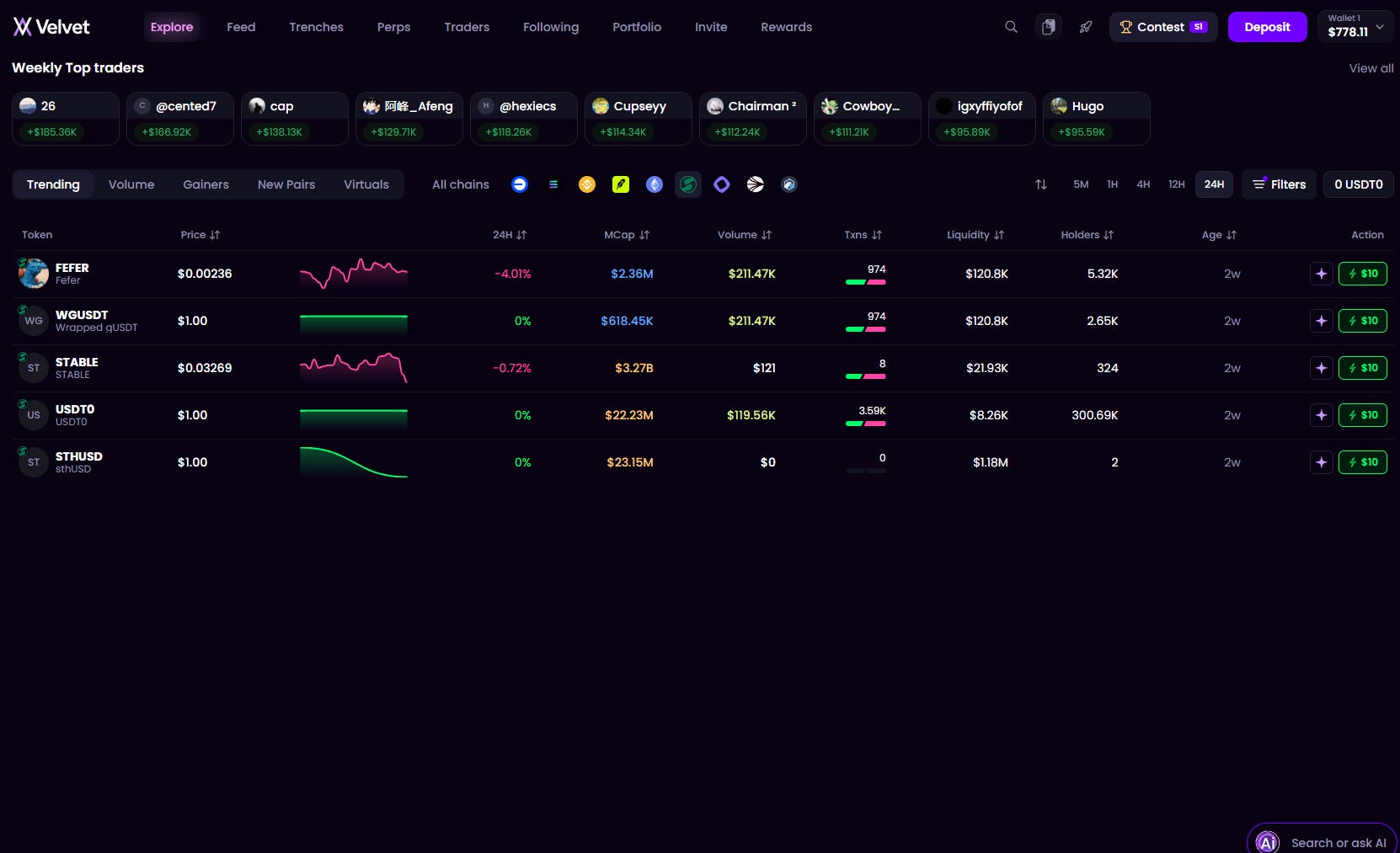Image resolution: width=1400 pixels, height=853 pixels.
Task: Click the selected green S chain icon
Action: pos(688,184)
